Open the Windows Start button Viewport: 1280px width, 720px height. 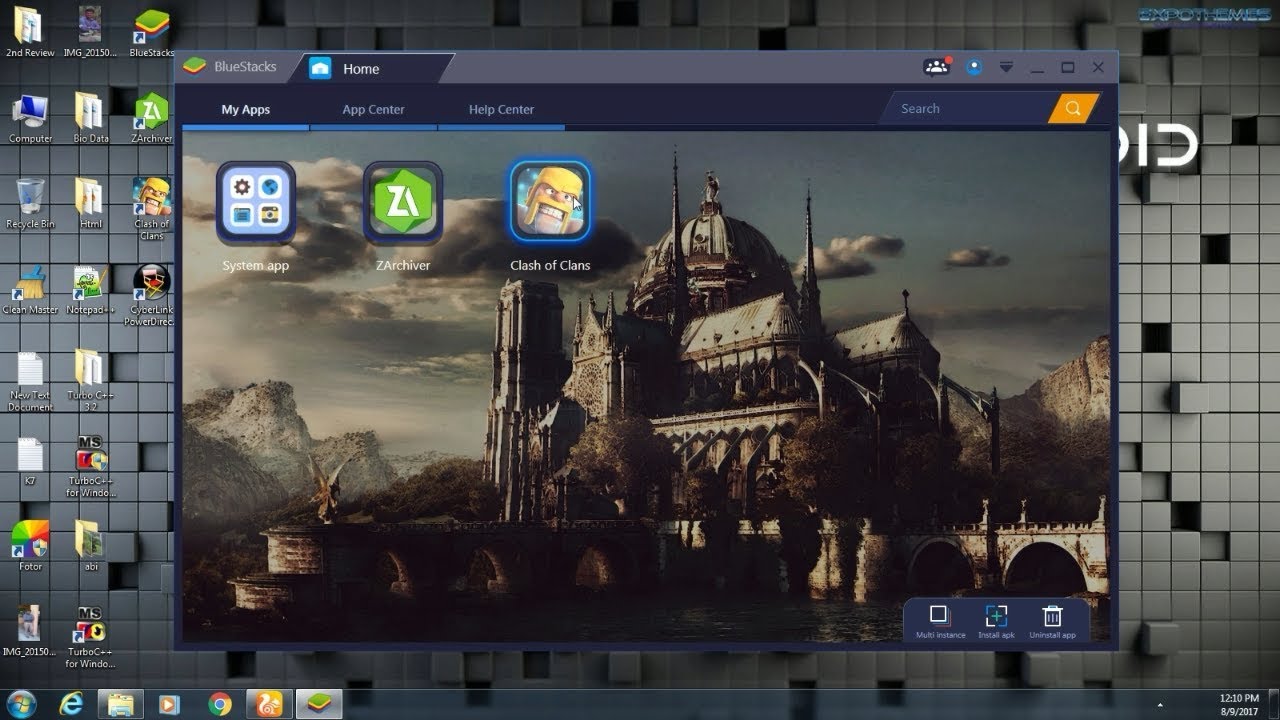[21, 703]
